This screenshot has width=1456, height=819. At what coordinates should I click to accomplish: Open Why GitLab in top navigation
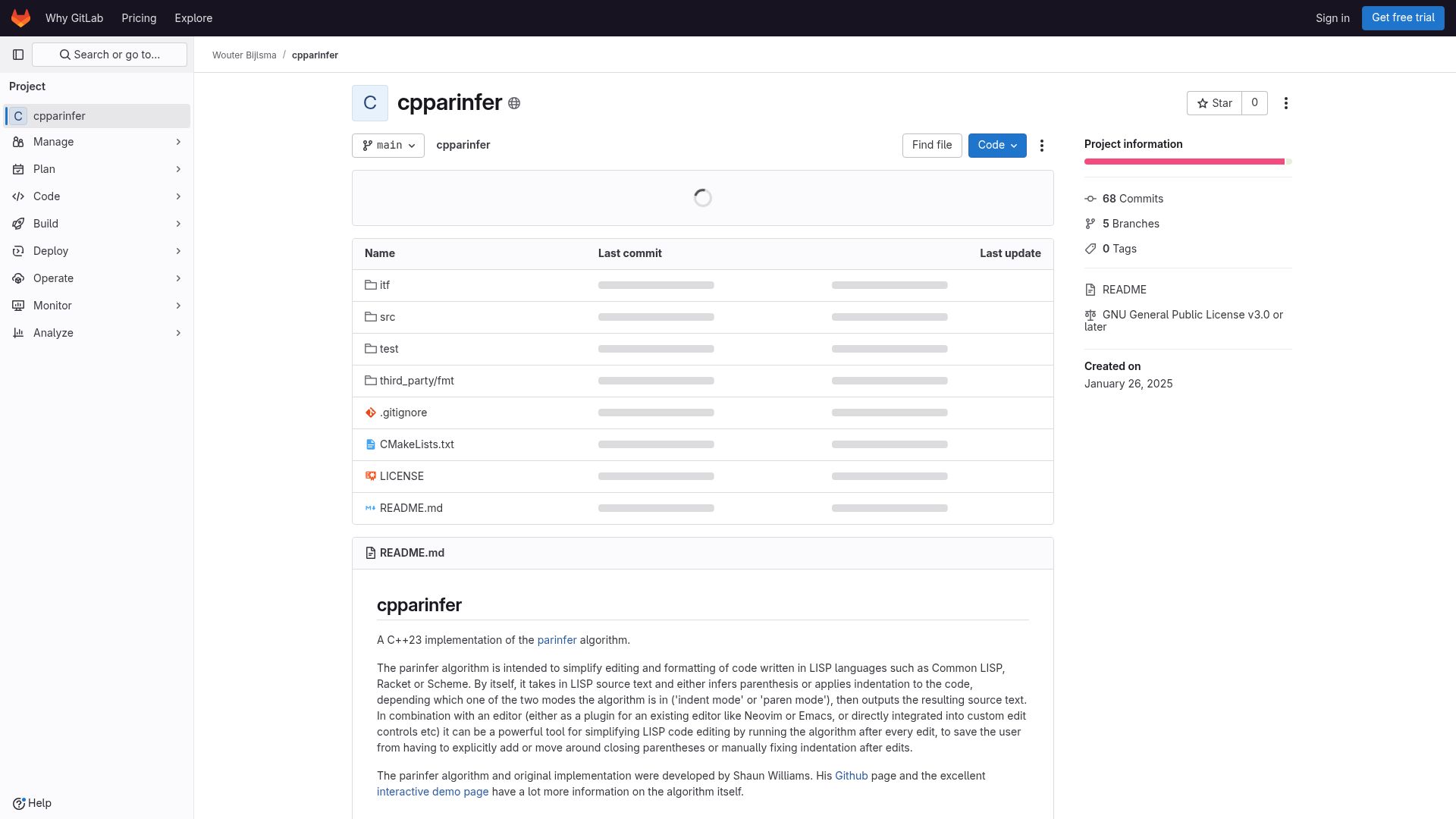click(74, 18)
